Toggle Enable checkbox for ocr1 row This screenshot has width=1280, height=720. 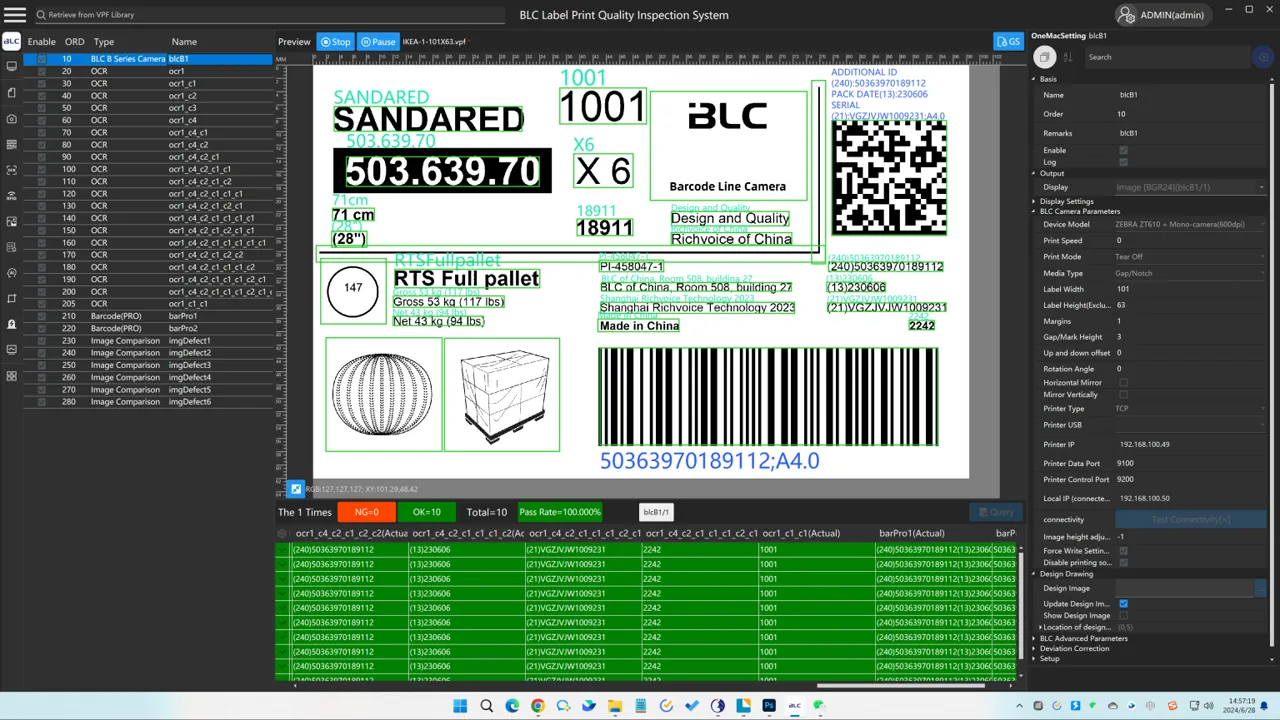click(x=41, y=71)
